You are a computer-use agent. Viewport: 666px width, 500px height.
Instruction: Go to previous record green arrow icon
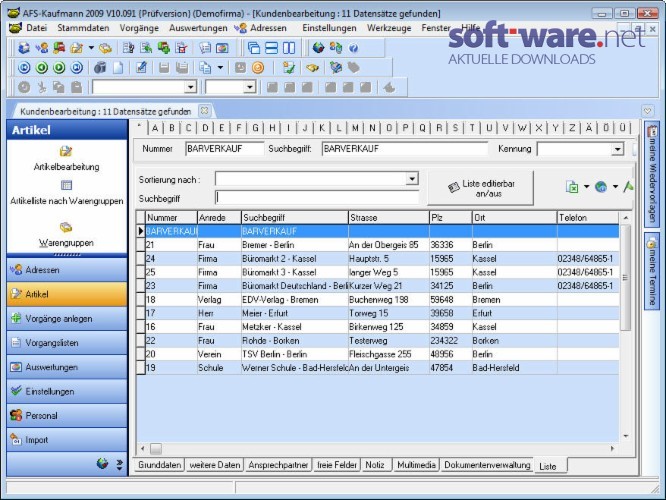tap(42, 68)
